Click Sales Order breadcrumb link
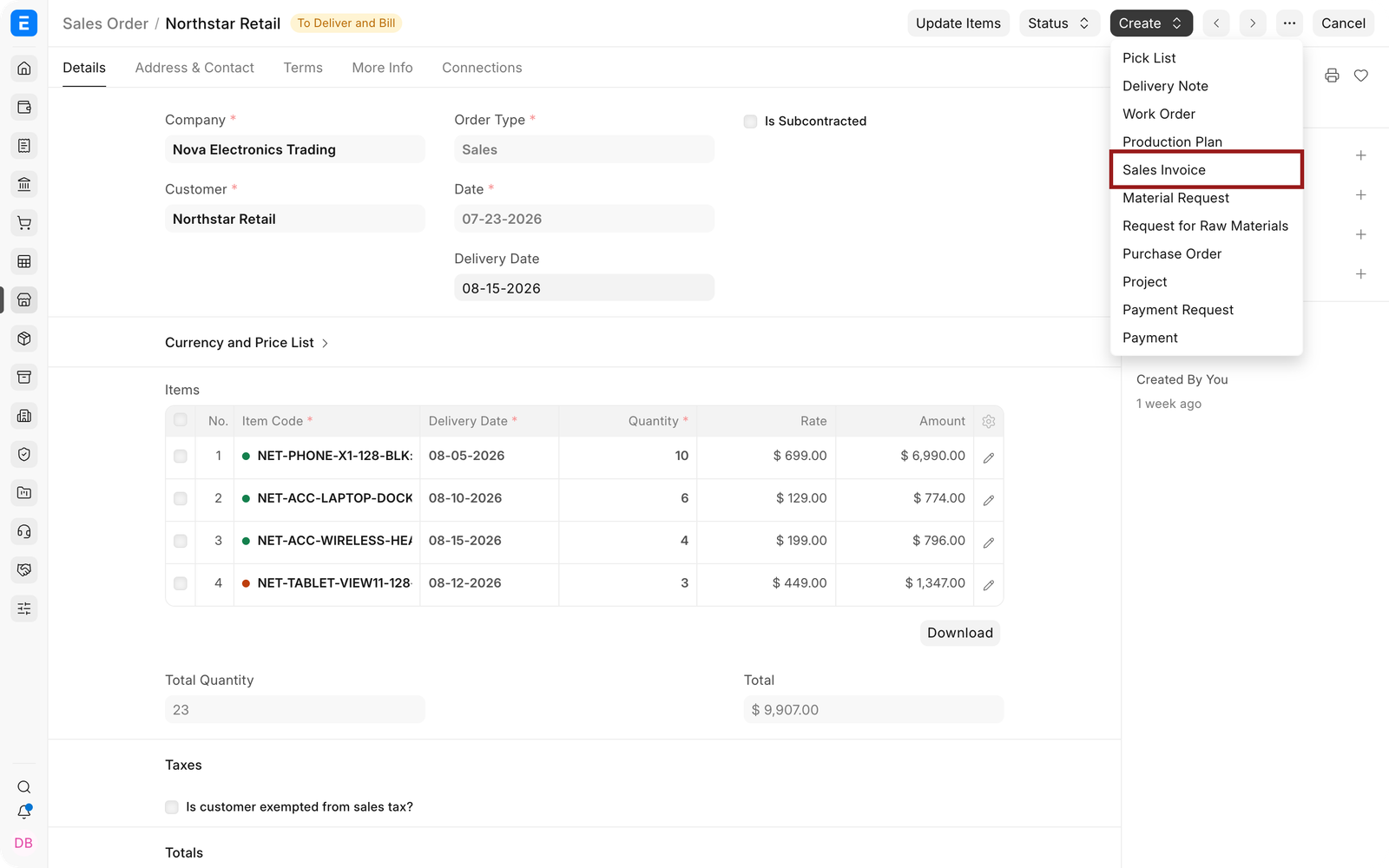 105,23
